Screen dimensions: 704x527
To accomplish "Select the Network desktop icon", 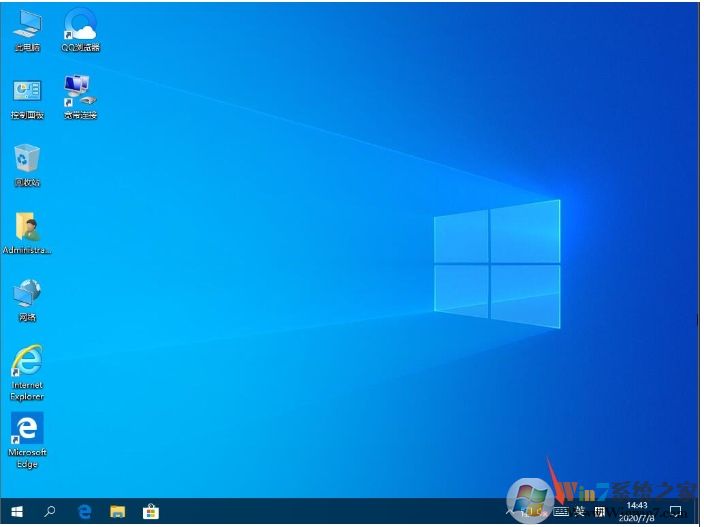I will click(x=27, y=300).
